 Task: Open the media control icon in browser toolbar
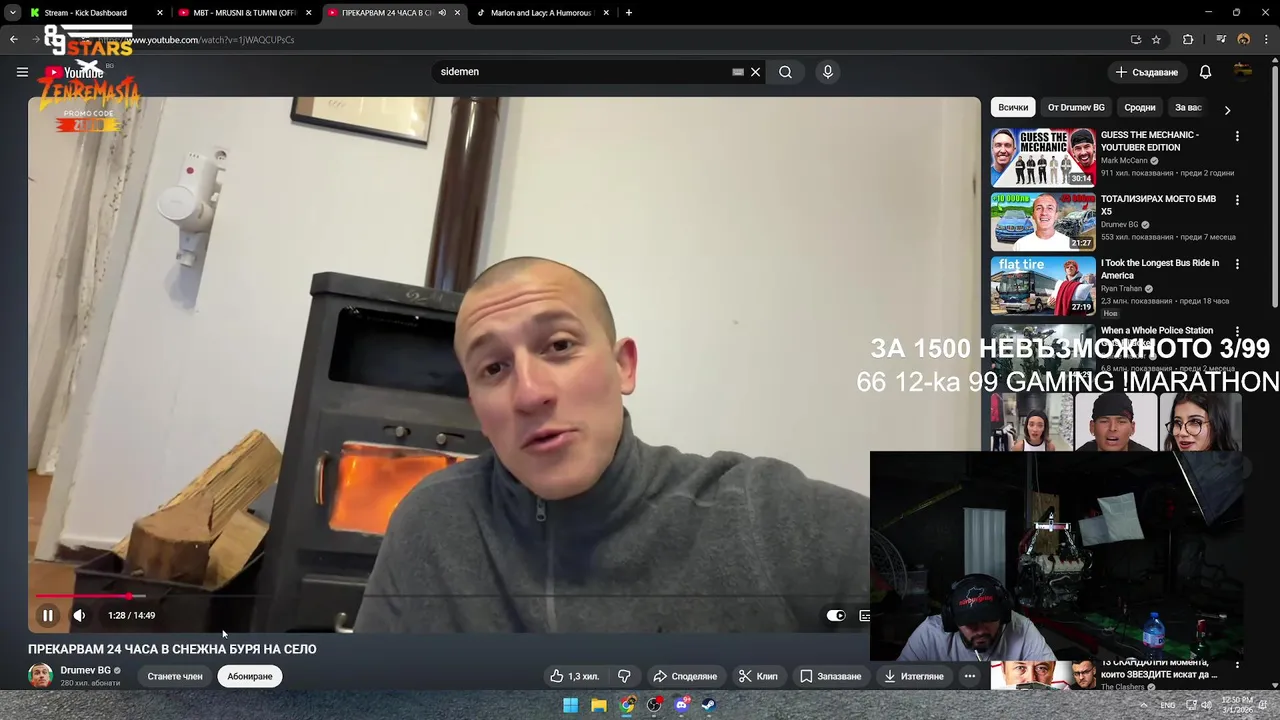pos(1221,40)
